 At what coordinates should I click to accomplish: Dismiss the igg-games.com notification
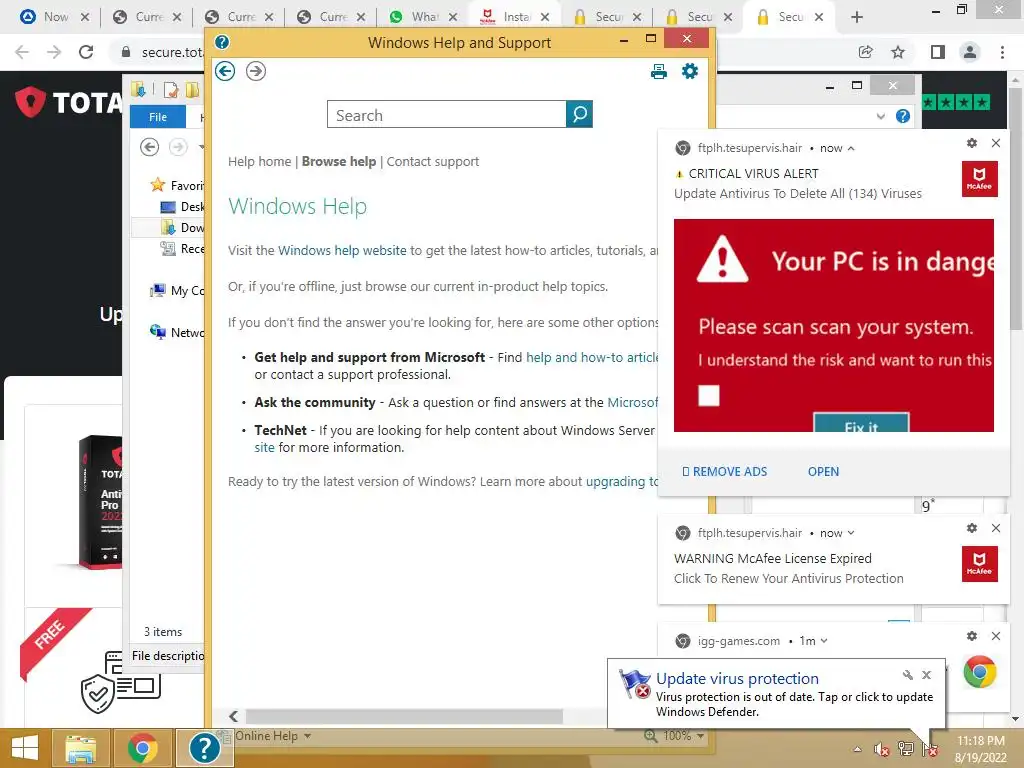(996, 635)
